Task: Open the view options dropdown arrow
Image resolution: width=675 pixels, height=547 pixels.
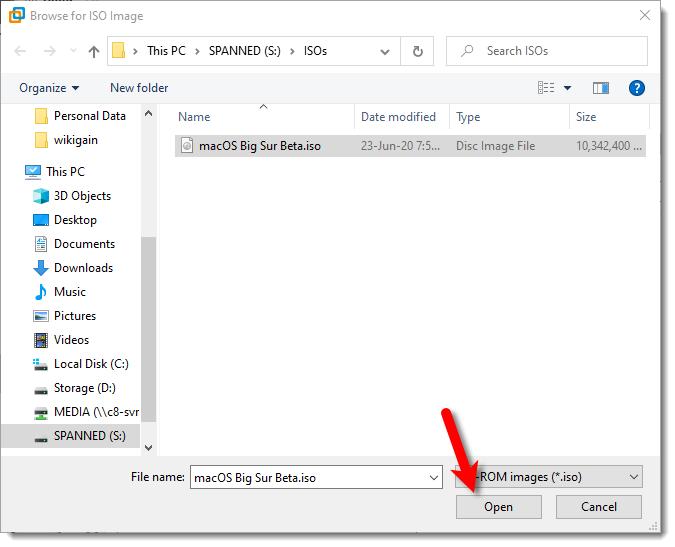Action: pyautogui.click(x=567, y=88)
